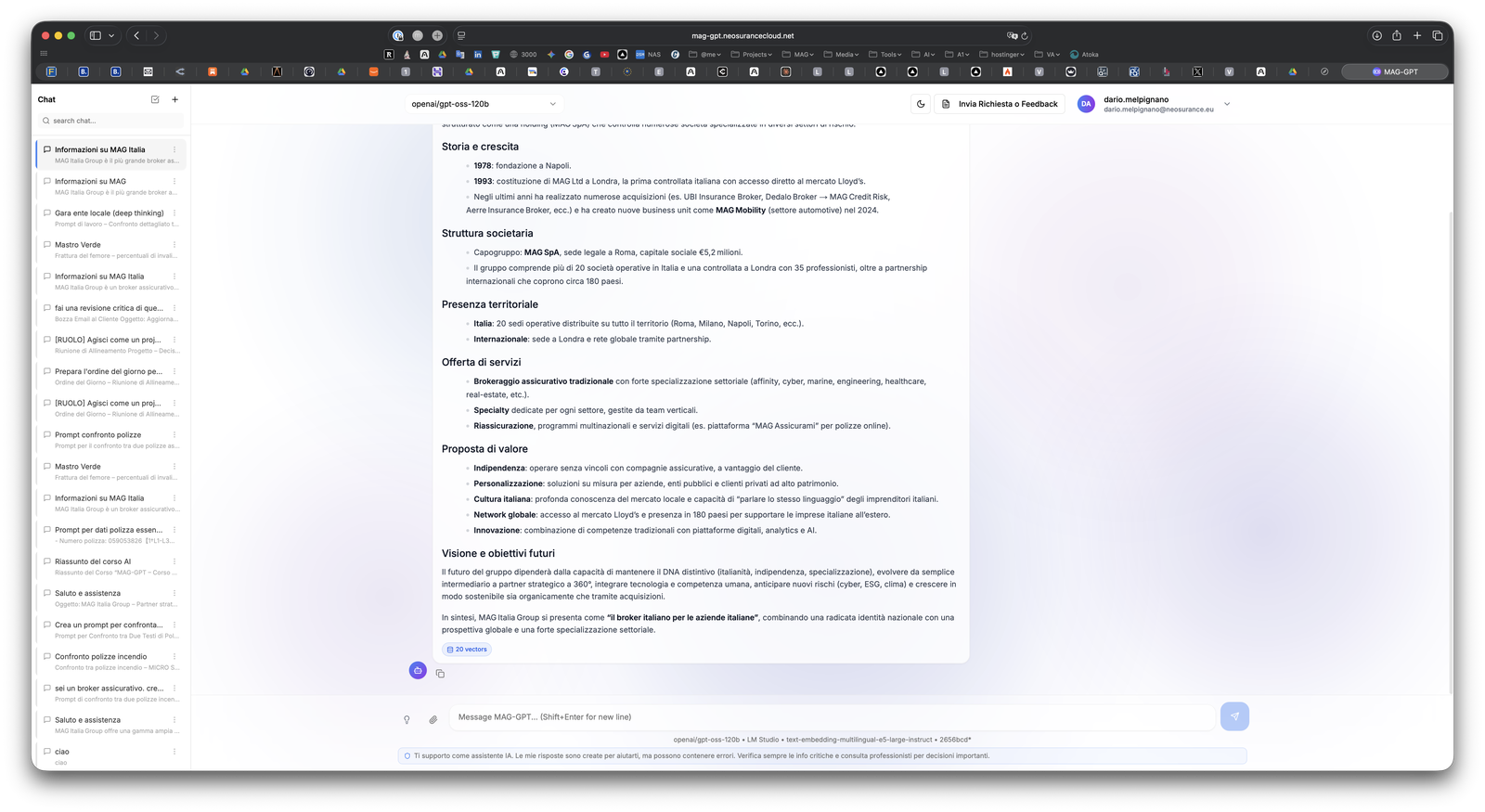Viewport: 1485px width, 812px height.
Task: Click the select-chats checkbox icon beside Chat
Action: click(x=155, y=99)
